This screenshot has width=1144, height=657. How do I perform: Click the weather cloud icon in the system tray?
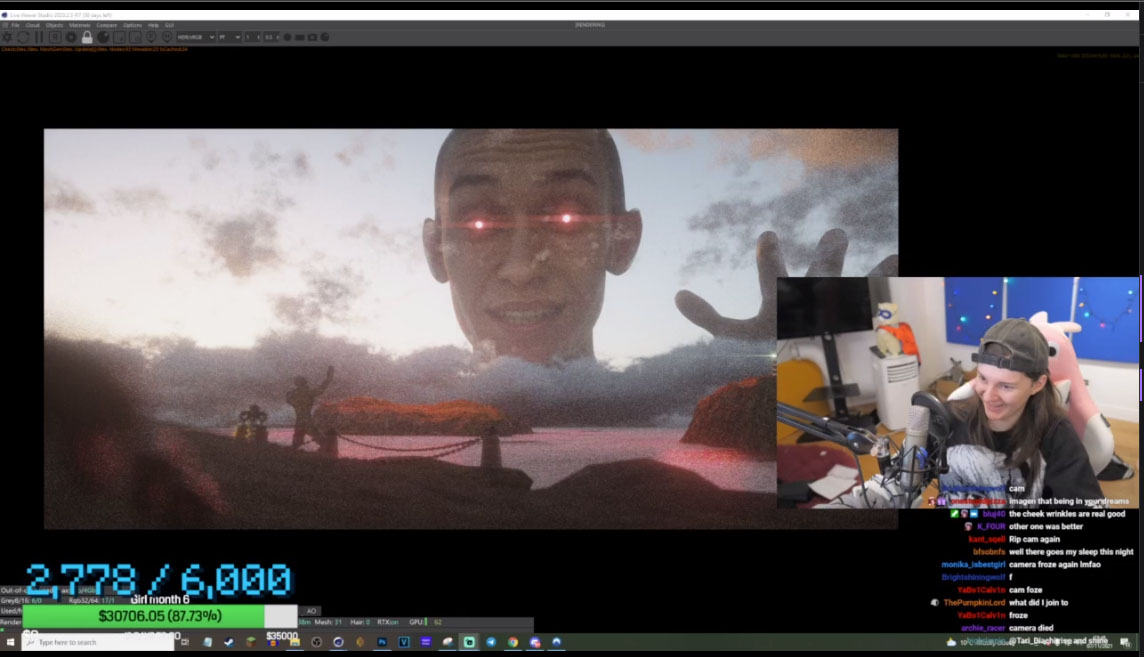(951, 642)
